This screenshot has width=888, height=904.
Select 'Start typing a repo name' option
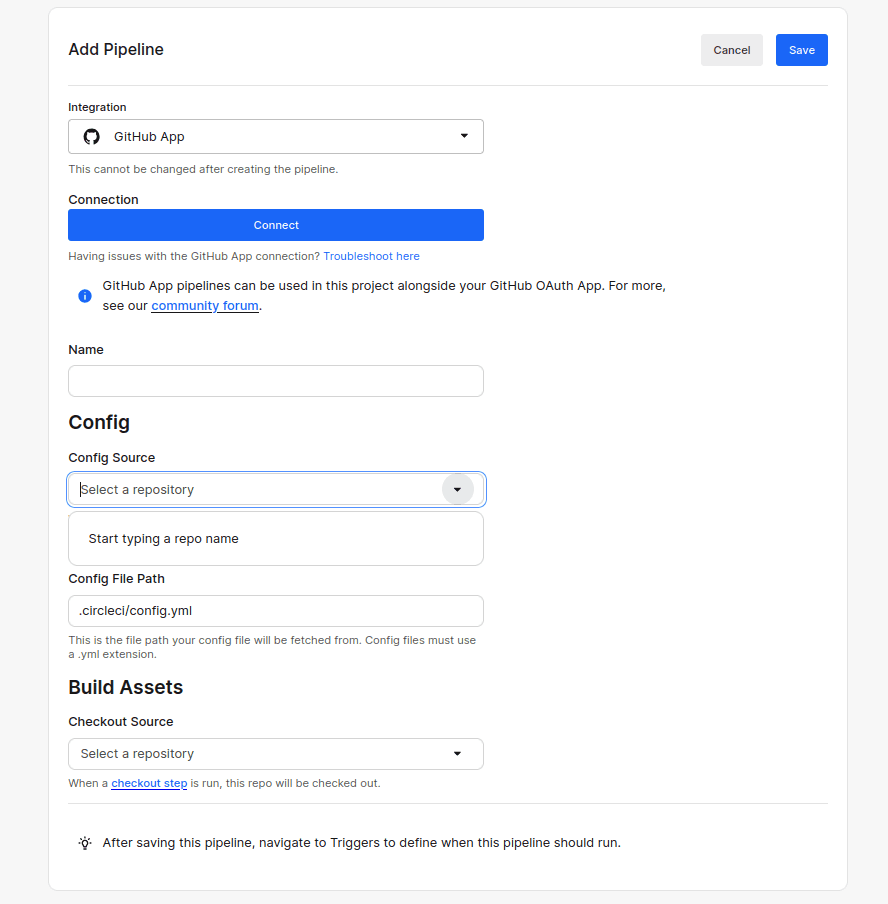click(x=164, y=539)
